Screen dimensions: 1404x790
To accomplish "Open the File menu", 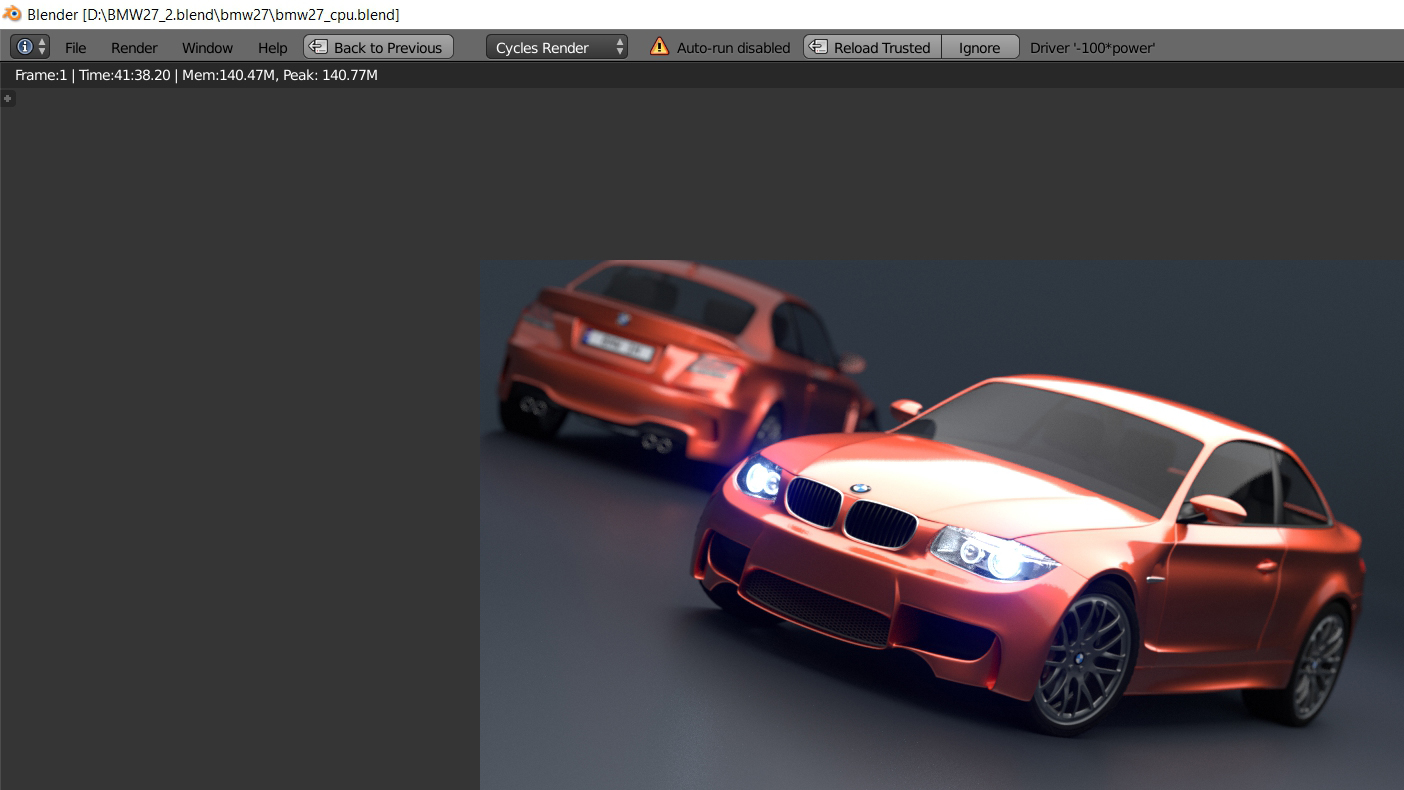I will [76, 47].
